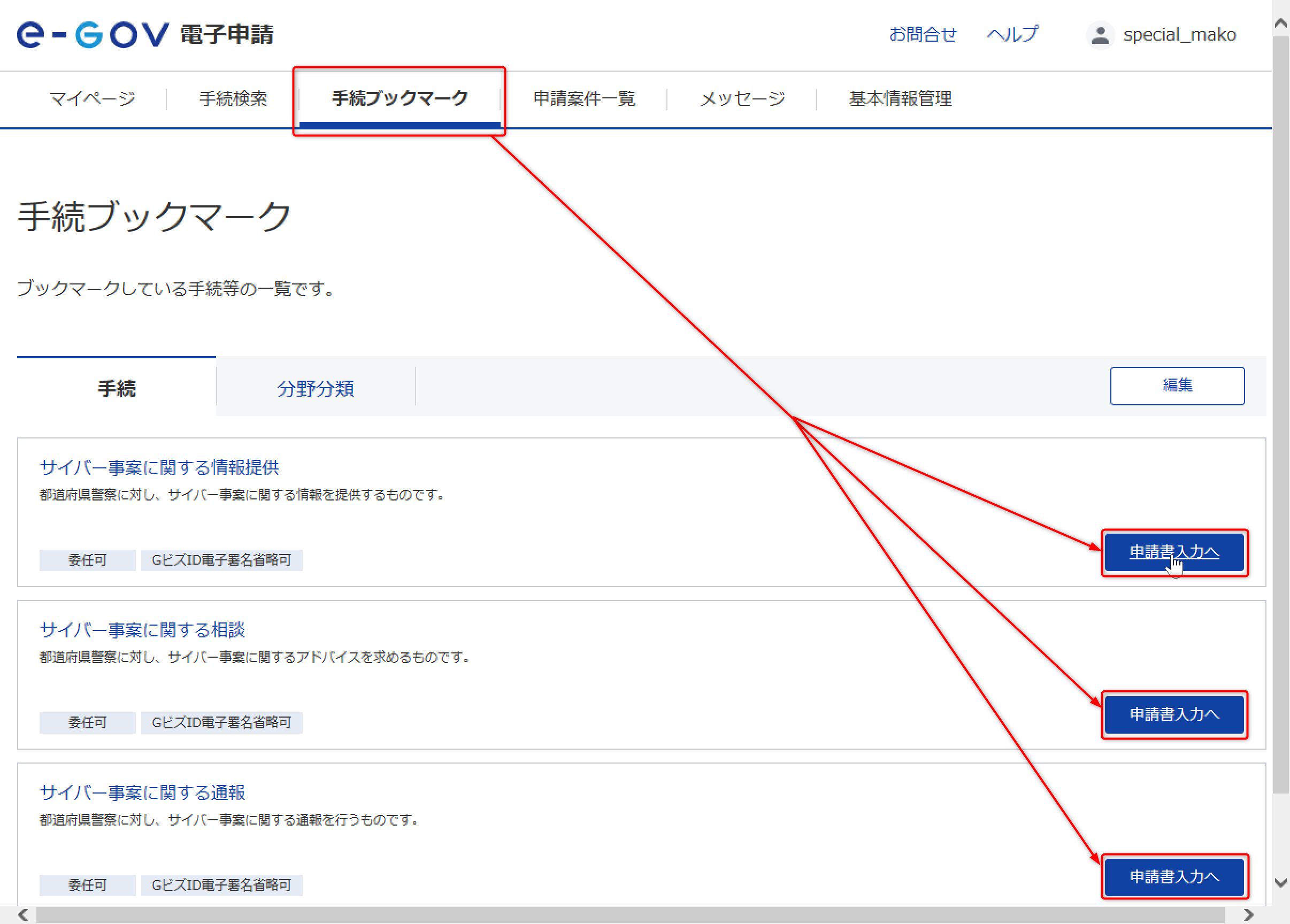Go to 申請案件一覧 tab
The width and height of the screenshot is (1290, 924).
point(583,98)
